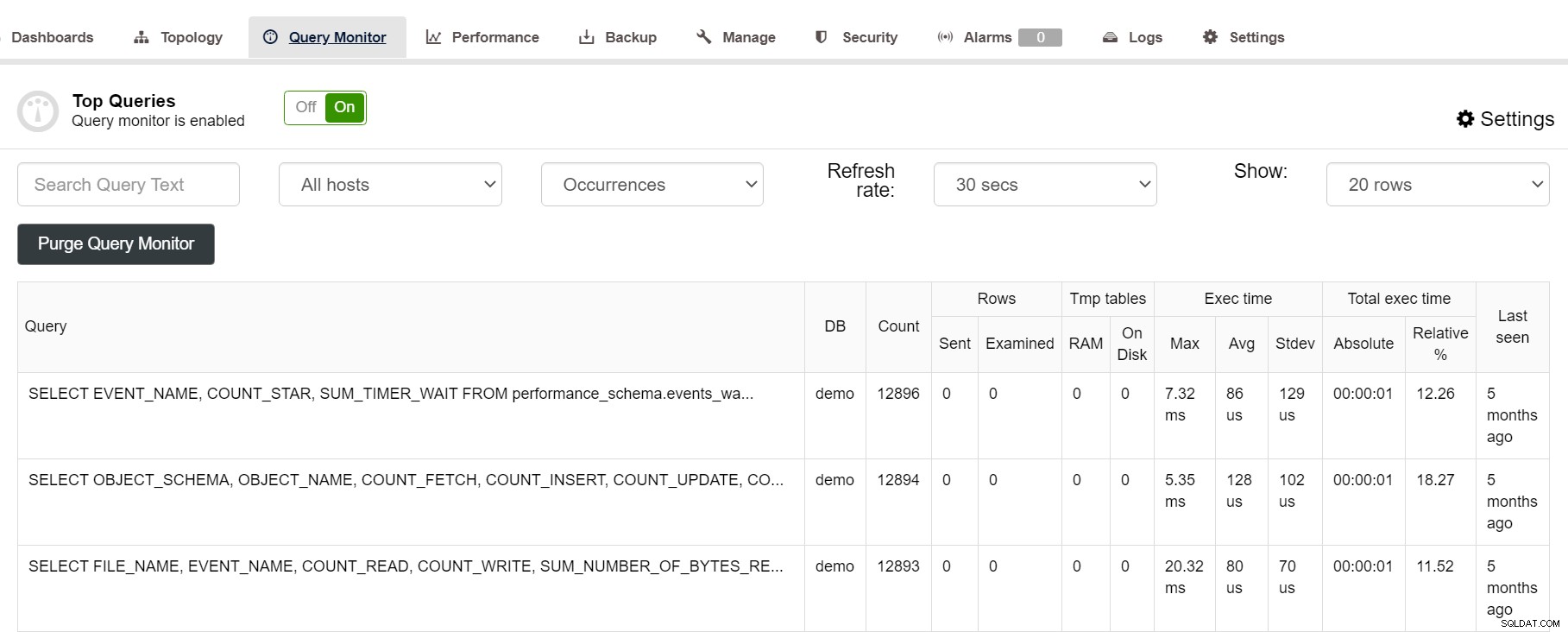Open the Alarms tab
This screenshot has height=632, width=1568.
pos(987,37)
